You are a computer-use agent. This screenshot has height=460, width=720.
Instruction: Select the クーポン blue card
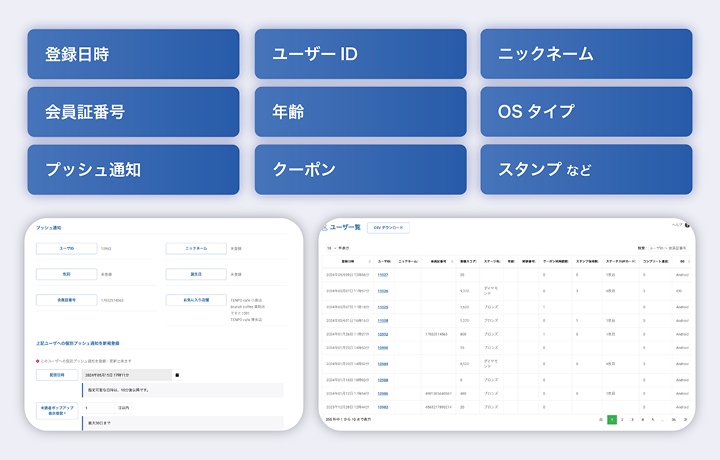[360, 170]
